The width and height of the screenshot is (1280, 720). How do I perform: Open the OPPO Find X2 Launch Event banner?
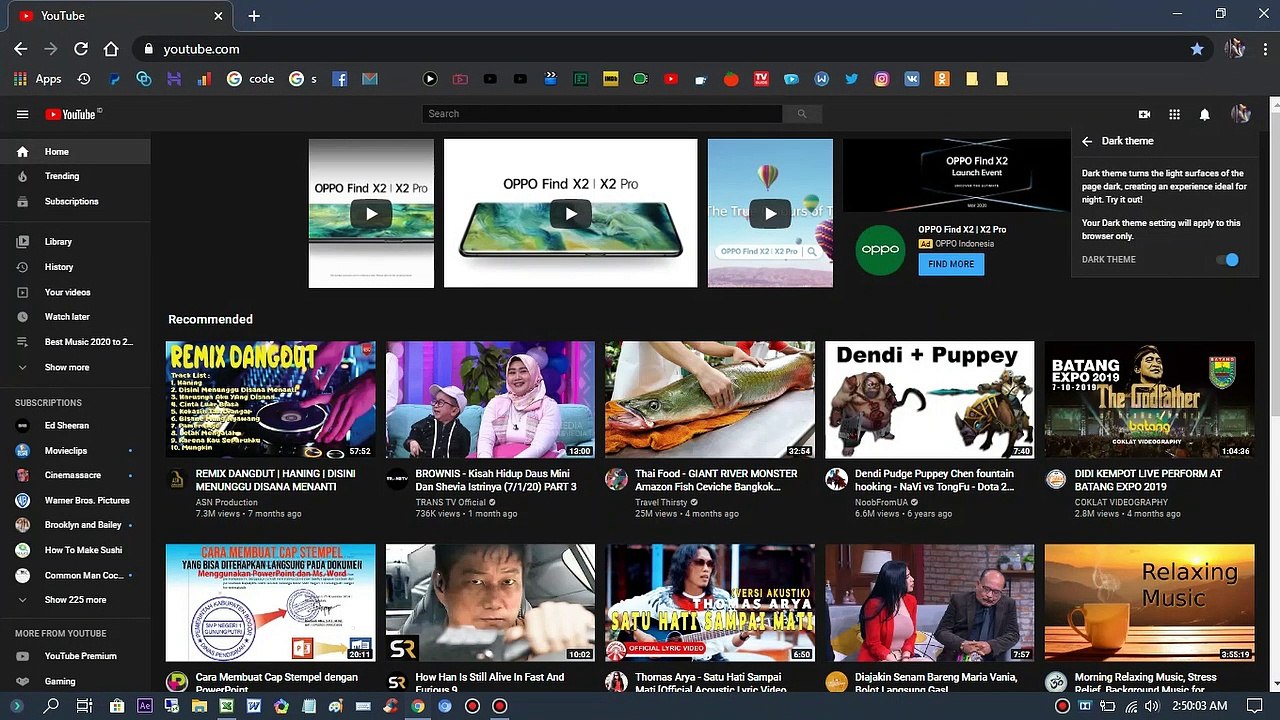(956, 175)
